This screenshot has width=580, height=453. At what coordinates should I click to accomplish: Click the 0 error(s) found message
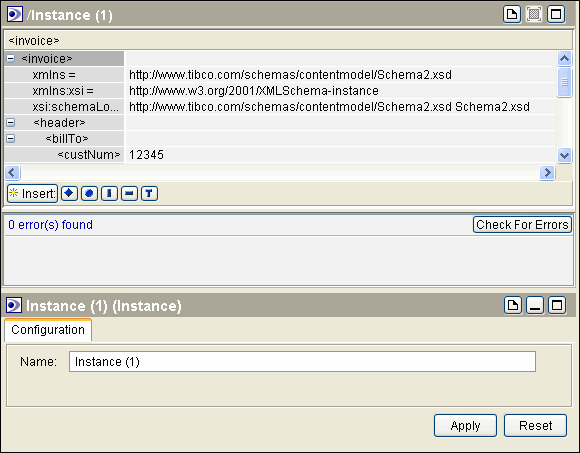(51, 225)
